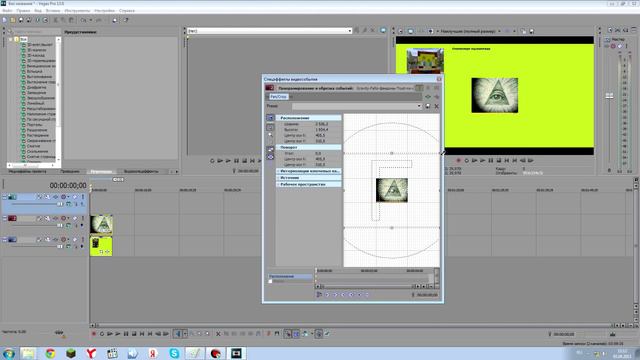Select the zoom magnifier tool in Pan/Crop
The height and width of the screenshot is (360, 640).
coord(270,135)
